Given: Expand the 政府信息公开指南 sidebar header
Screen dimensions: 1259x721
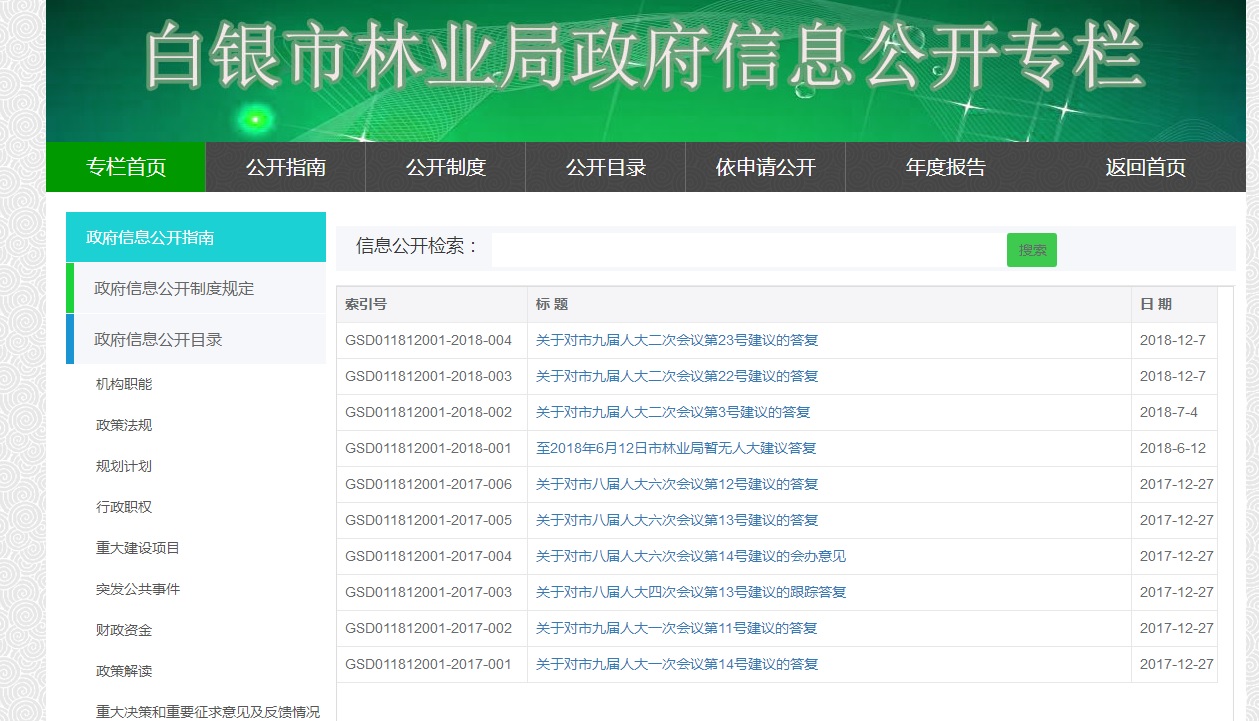Looking at the screenshot, I should pos(196,237).
